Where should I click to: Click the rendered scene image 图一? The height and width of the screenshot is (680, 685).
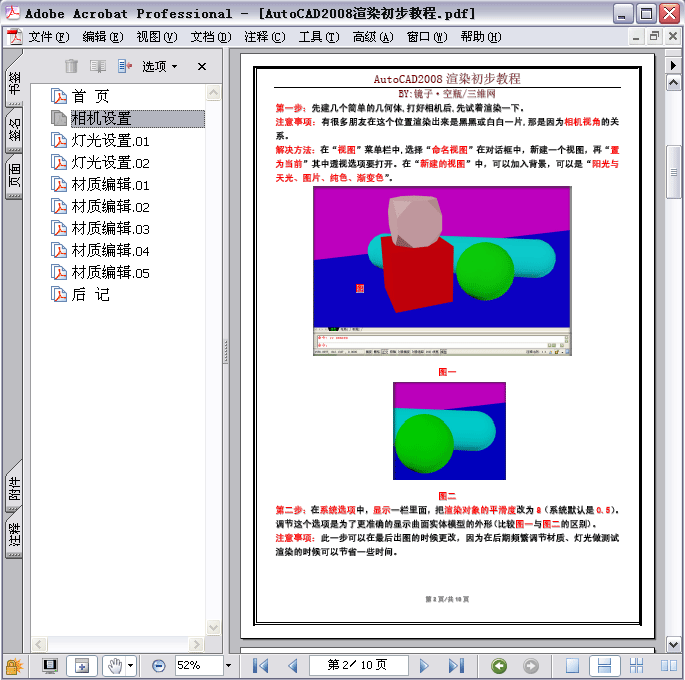(x=442, y=271)
